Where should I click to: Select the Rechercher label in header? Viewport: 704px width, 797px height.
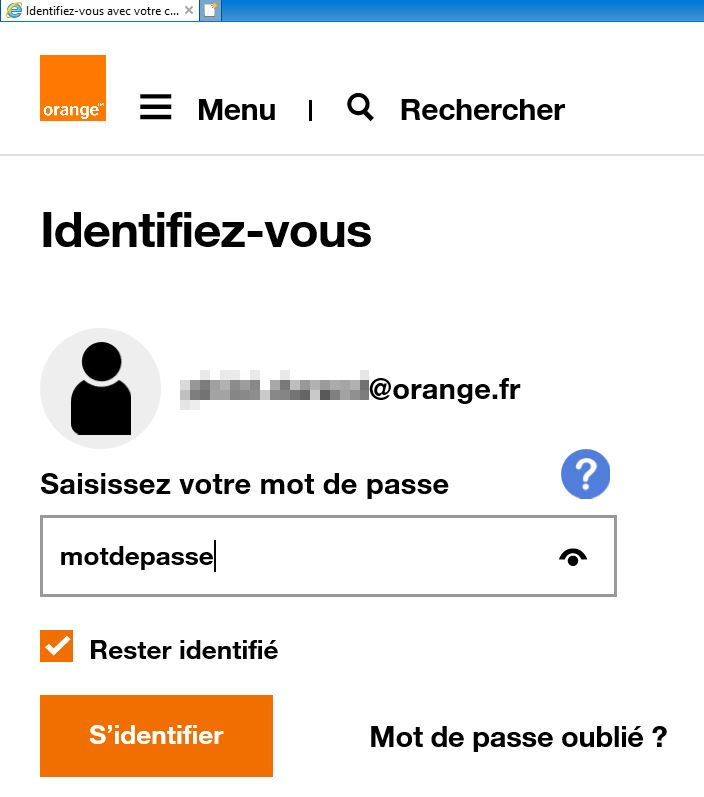click(x=482, y=110)
